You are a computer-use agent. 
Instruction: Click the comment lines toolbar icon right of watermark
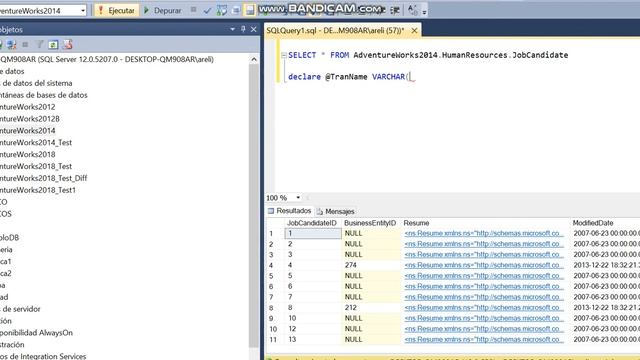tap(395, 11)
